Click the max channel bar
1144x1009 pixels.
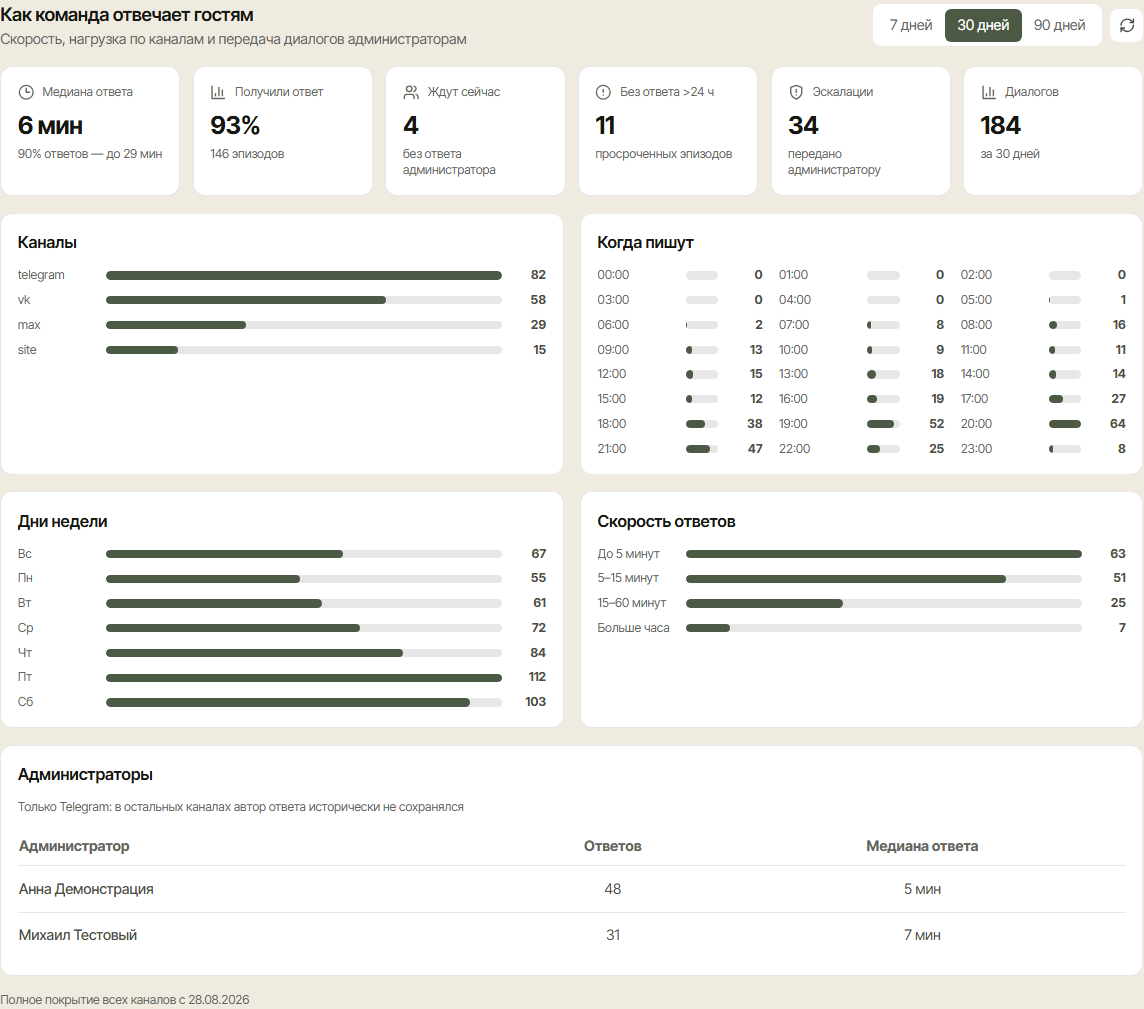point(304,325)
